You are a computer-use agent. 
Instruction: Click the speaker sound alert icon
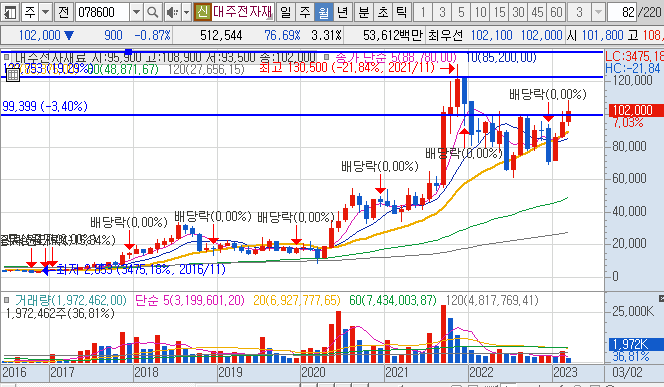click(172, 12)
